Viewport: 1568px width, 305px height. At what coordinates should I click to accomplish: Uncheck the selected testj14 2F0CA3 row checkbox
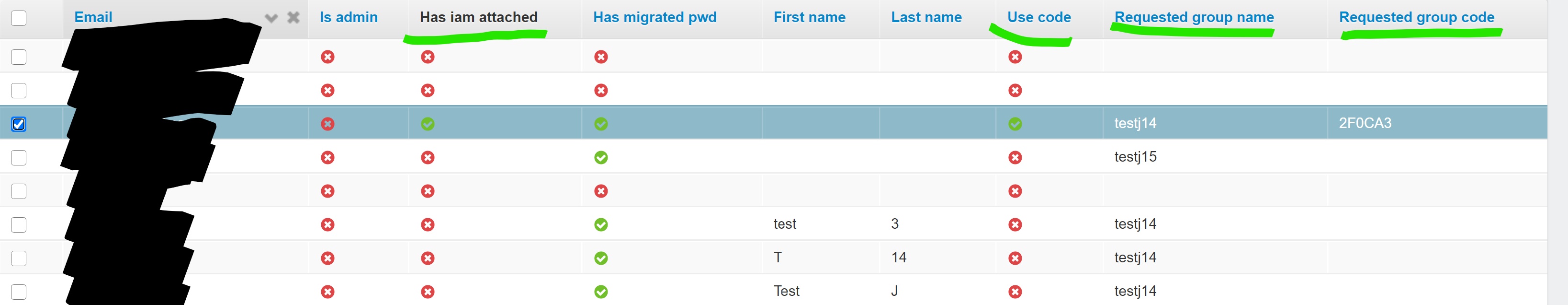pyautogui.click(x=19, y=124)
